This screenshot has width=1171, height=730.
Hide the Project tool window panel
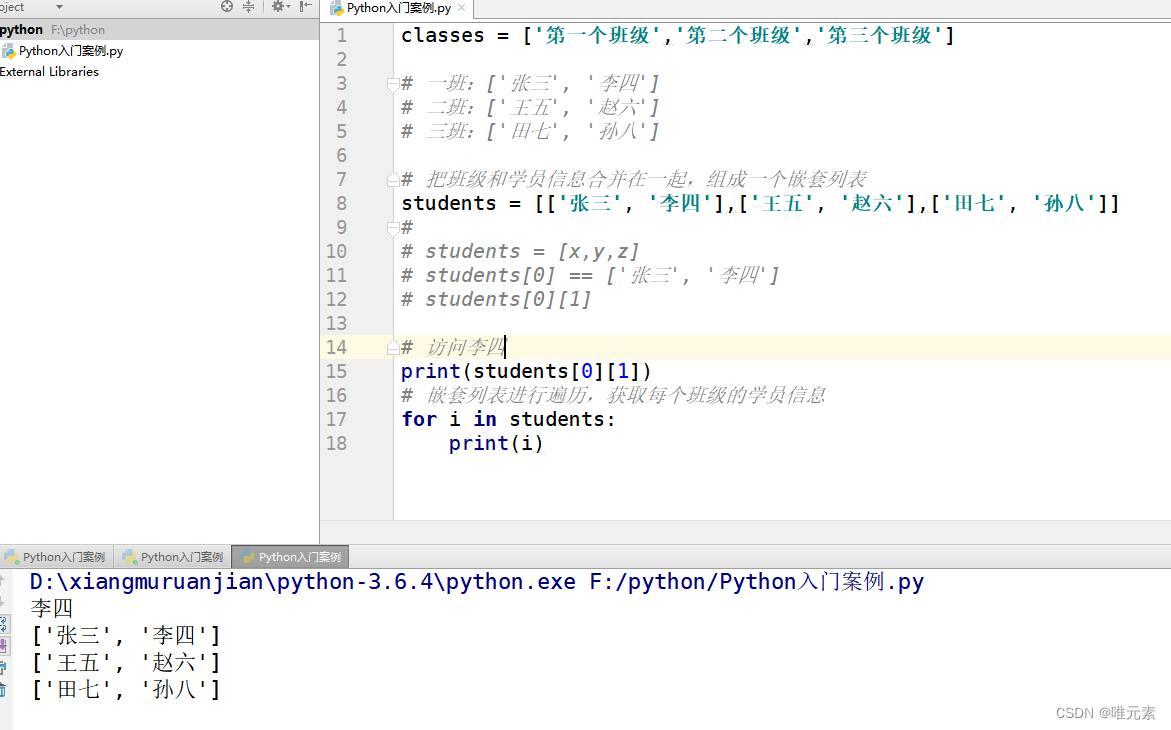305,7
